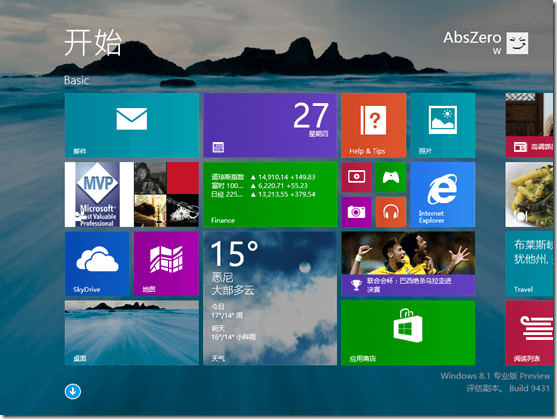Open the SkyDrive tile
The width and height of the screenshot is (557, 419).
[x=97, y=263]
